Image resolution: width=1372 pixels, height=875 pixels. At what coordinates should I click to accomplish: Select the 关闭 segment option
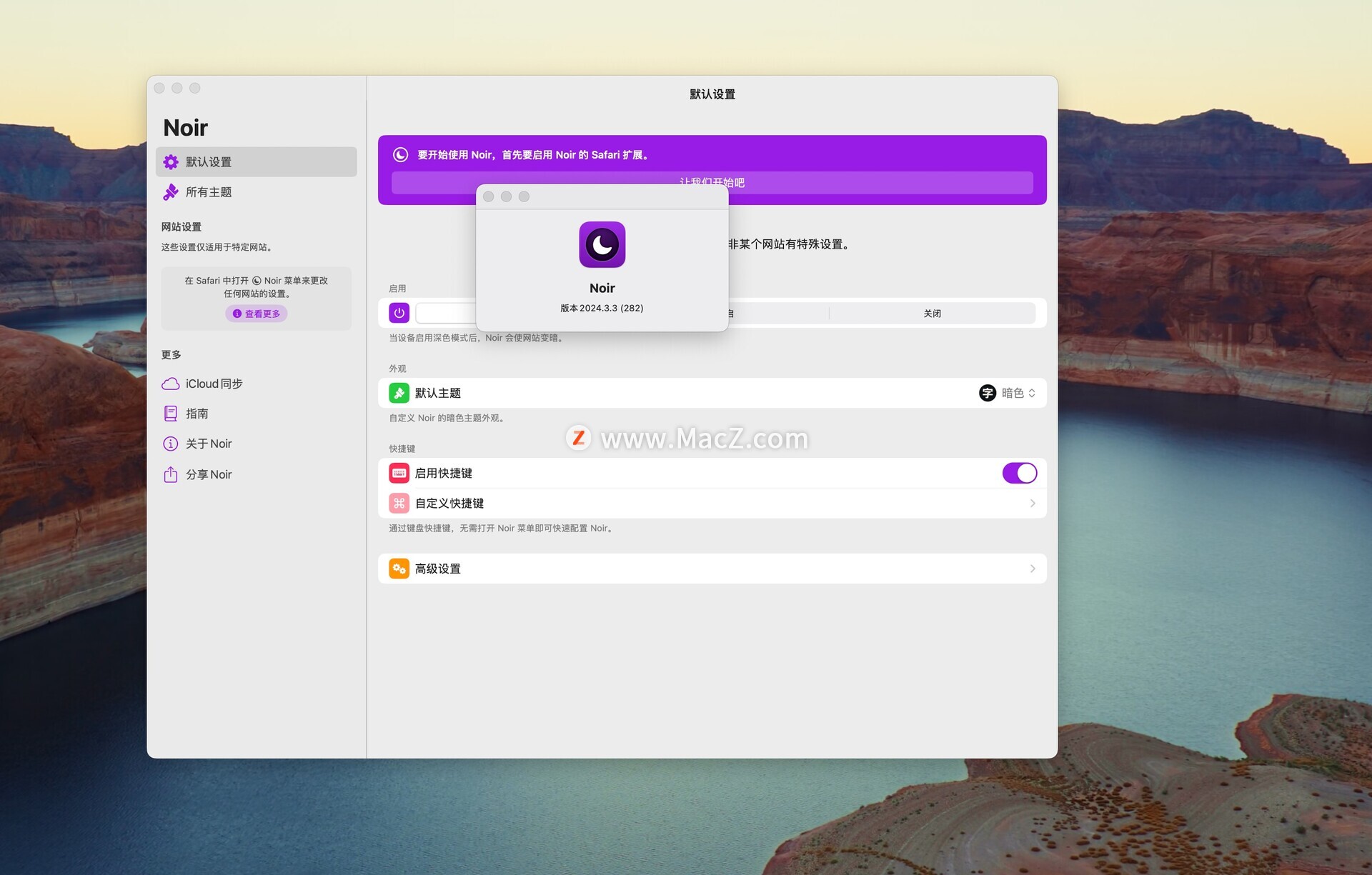click(932, 314)
